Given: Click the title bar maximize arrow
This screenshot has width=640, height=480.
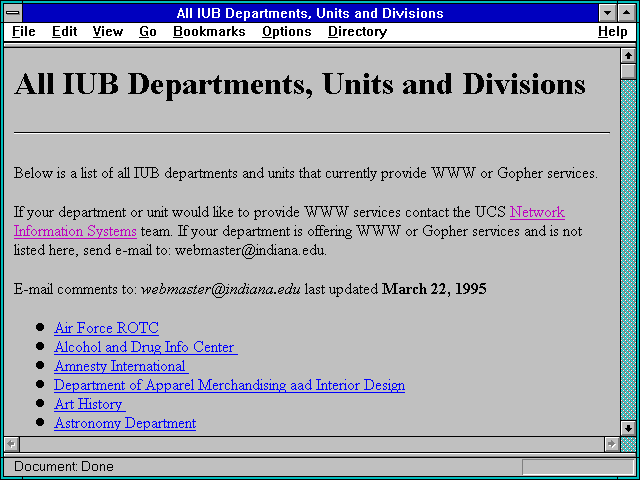Looking at the screenshot, I should tap(627, 13).
